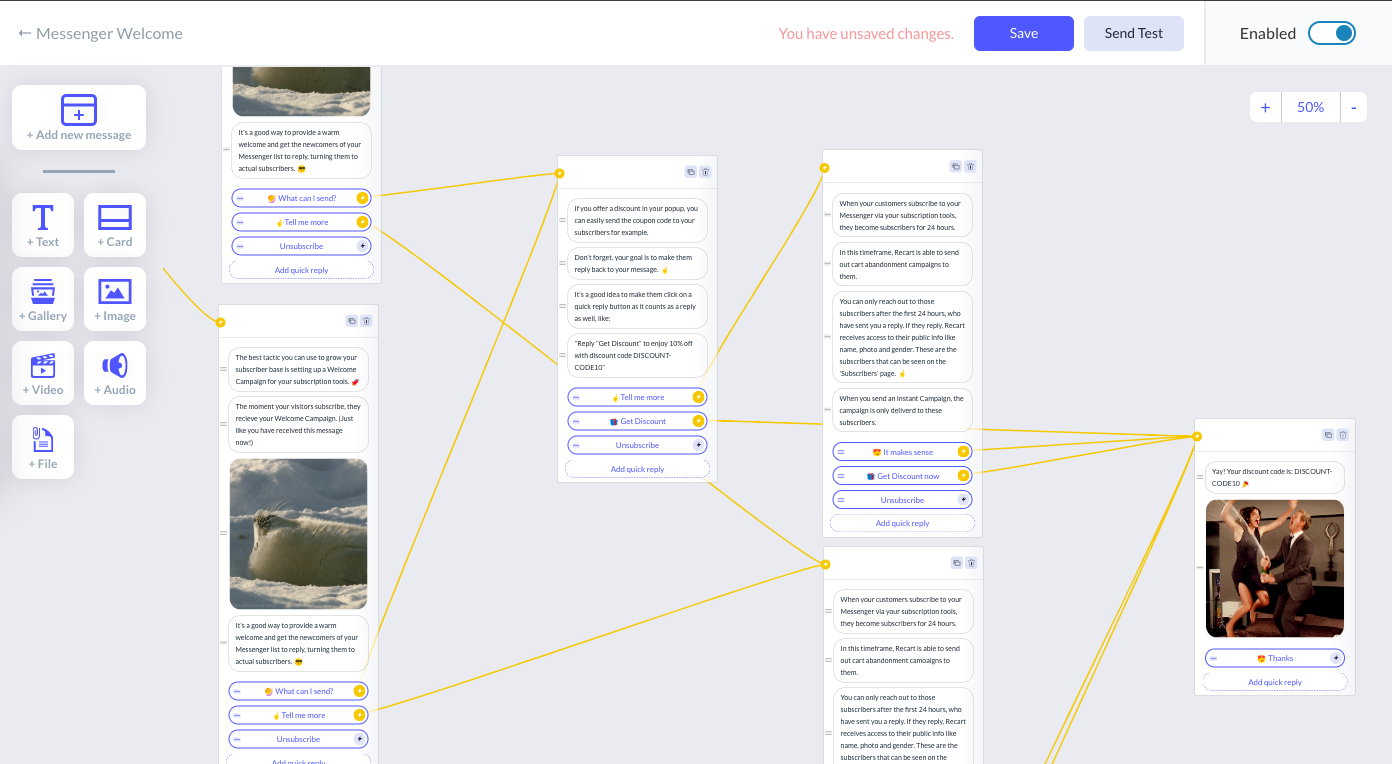The height and width of the screenshot is (764, 1392).
Task: Zoom in with the plus button
Action: click(1265, 107)
